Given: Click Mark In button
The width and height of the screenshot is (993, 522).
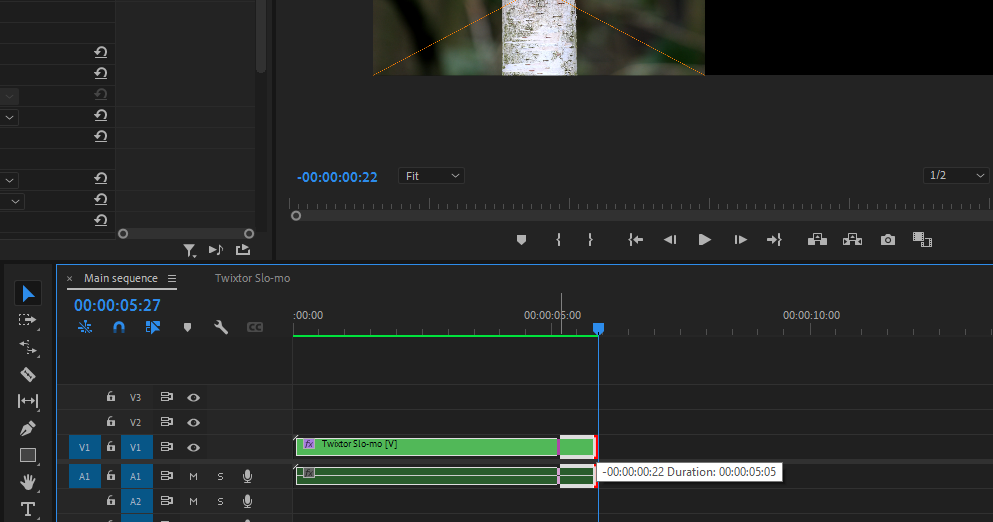Looking at the screenshot, I should (x=558, y=239).
